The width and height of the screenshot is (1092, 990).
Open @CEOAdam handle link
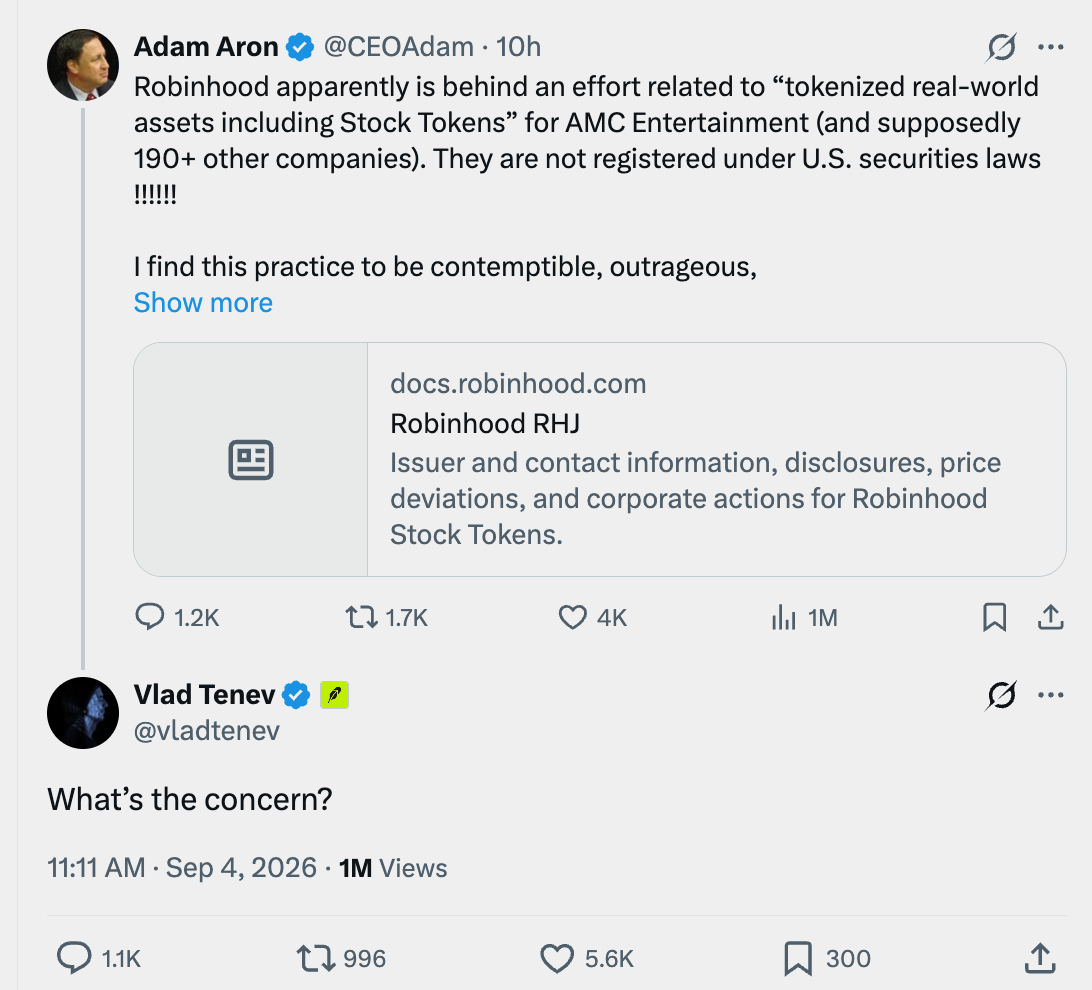[x=398, y=47]
